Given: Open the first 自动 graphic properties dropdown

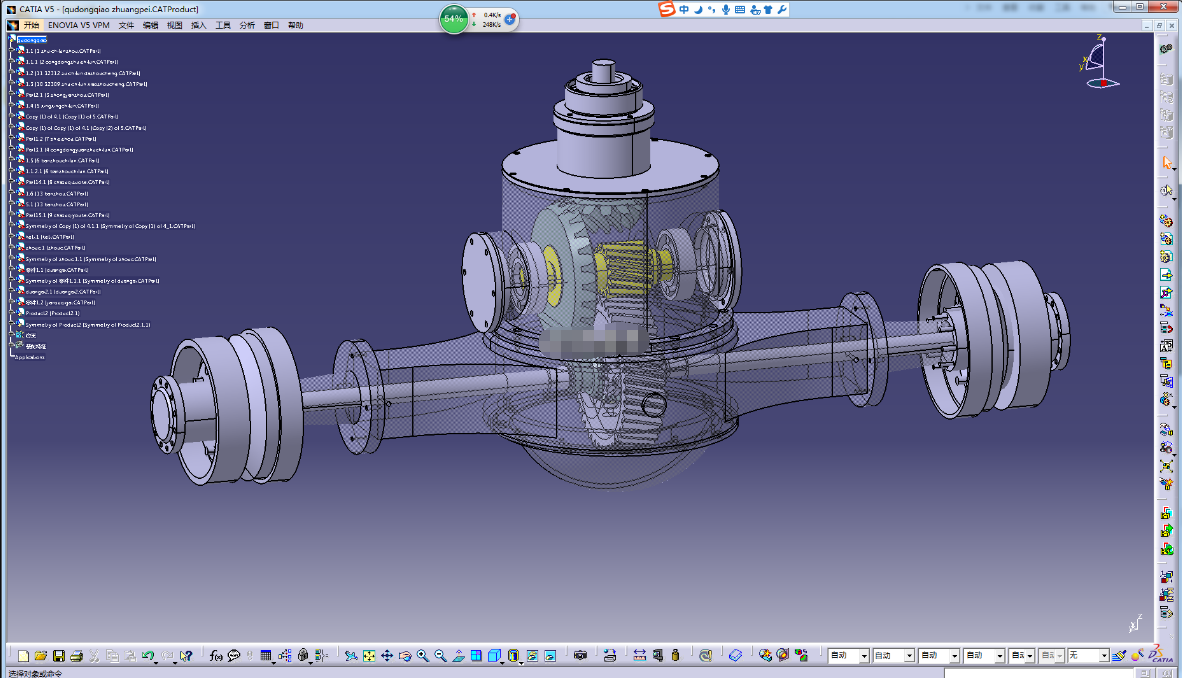Looking at the screenshot, I should pyautogui.click(x=849, y=655).
